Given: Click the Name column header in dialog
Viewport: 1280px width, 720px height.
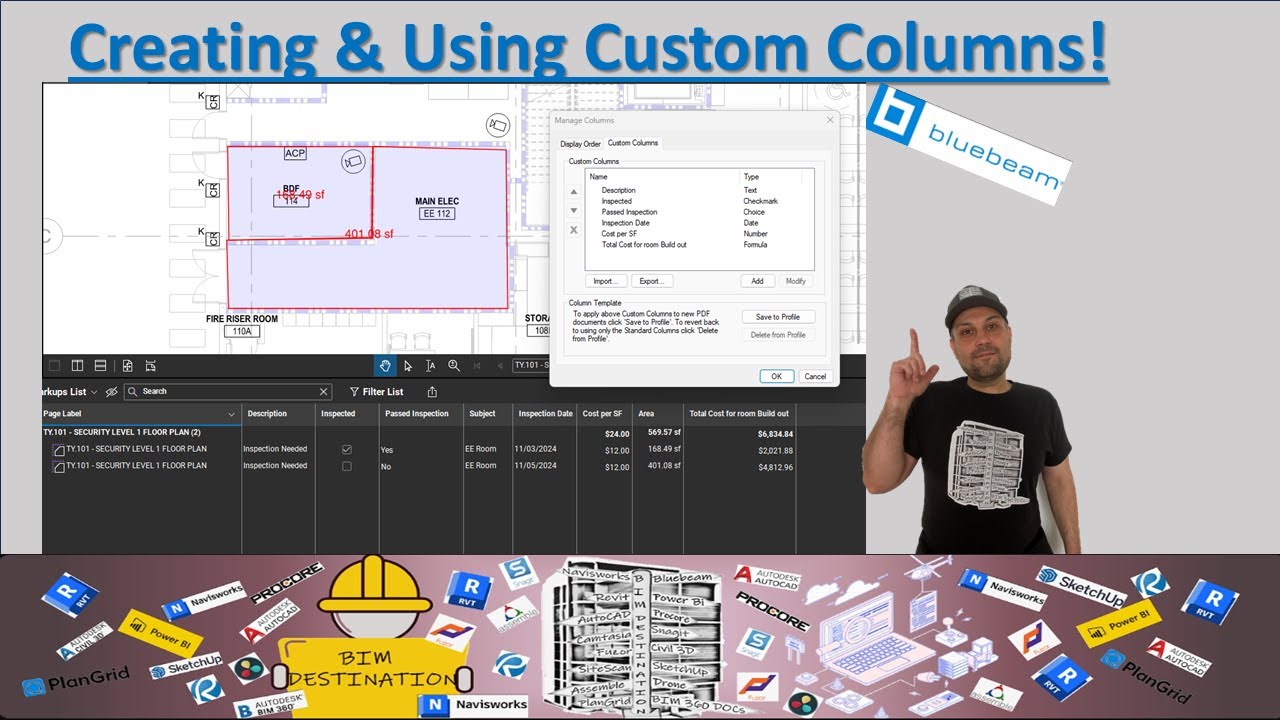Looking at the screenshot, I should coord(663,177).
